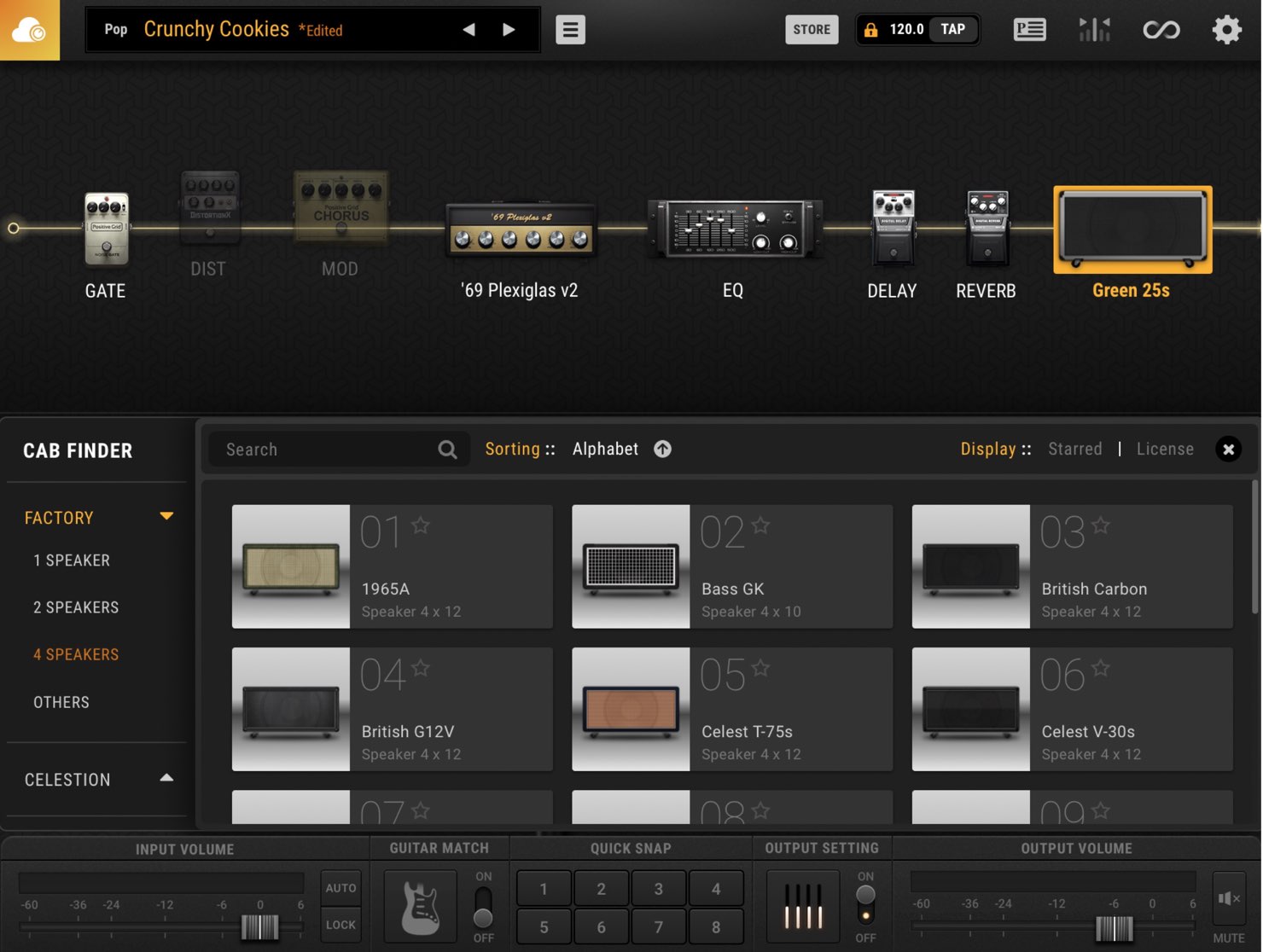The image size is (1263, 952).
Task: Select the '69 Plexiglas v2 amp
Action: click(521, 229)
